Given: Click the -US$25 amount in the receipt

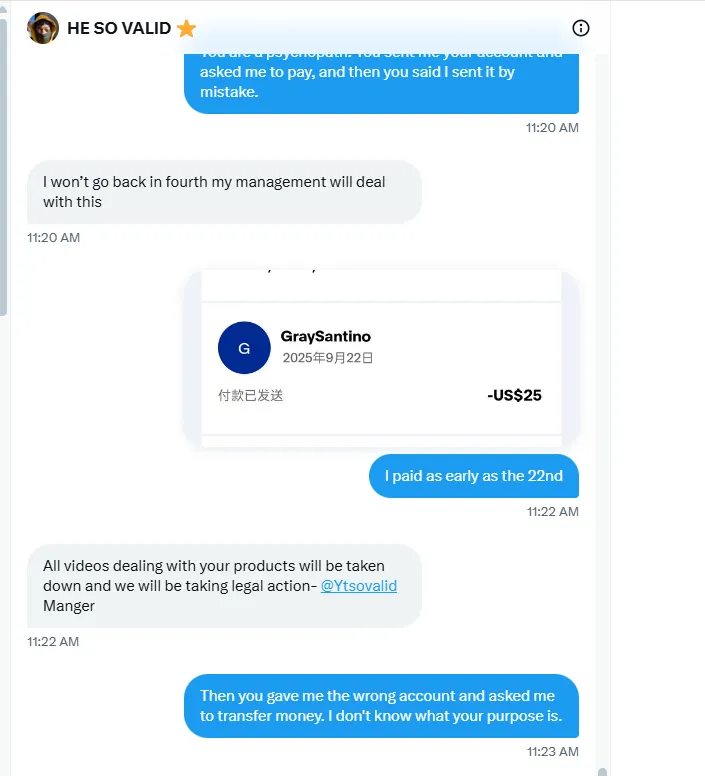Looking at the screenshot, I should (x=514, y=395).
